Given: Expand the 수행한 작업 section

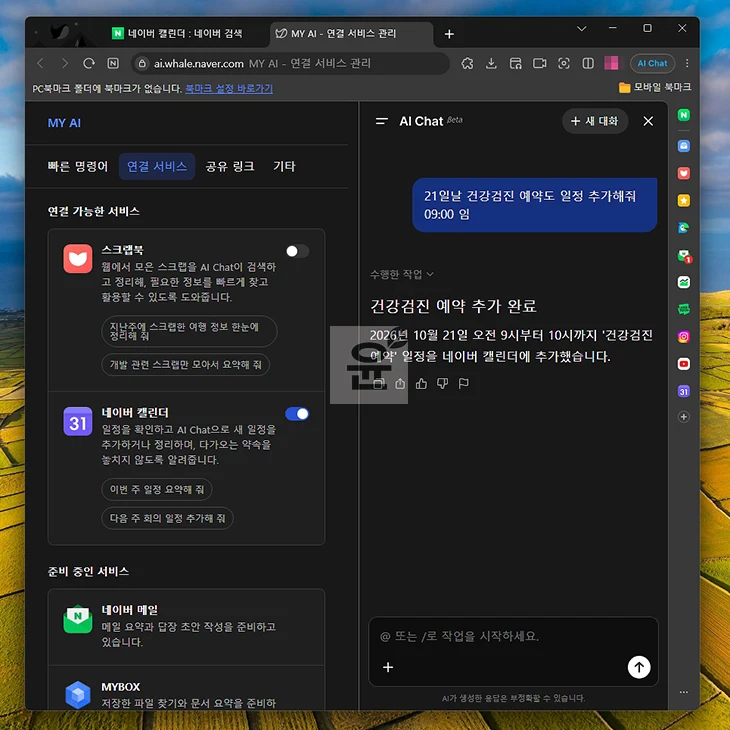Looking at the screenshot, I should (402, 274).
